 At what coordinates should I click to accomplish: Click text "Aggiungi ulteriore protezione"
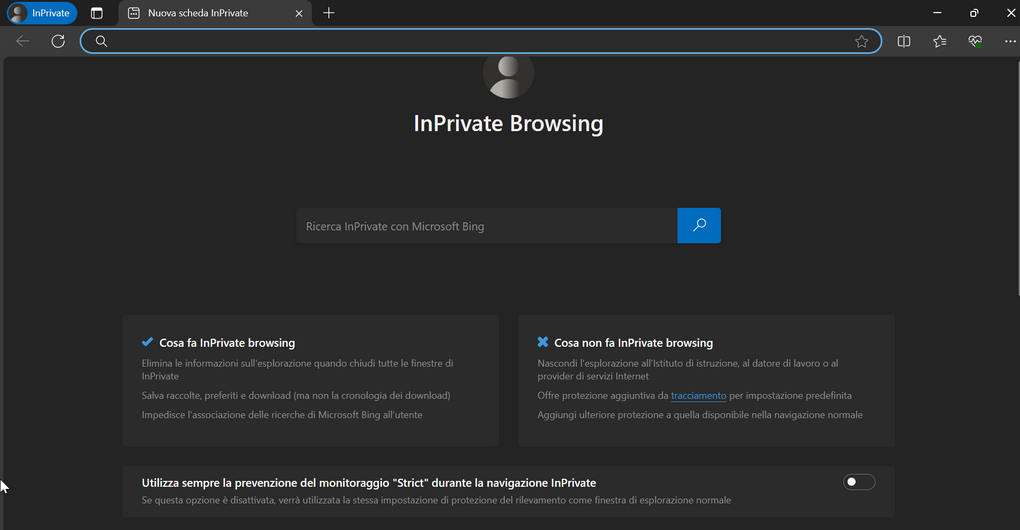[x=602, y=415]
